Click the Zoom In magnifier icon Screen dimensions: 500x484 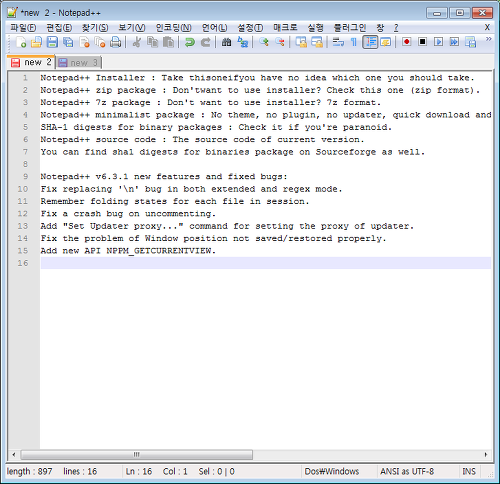tap(264, 42)
